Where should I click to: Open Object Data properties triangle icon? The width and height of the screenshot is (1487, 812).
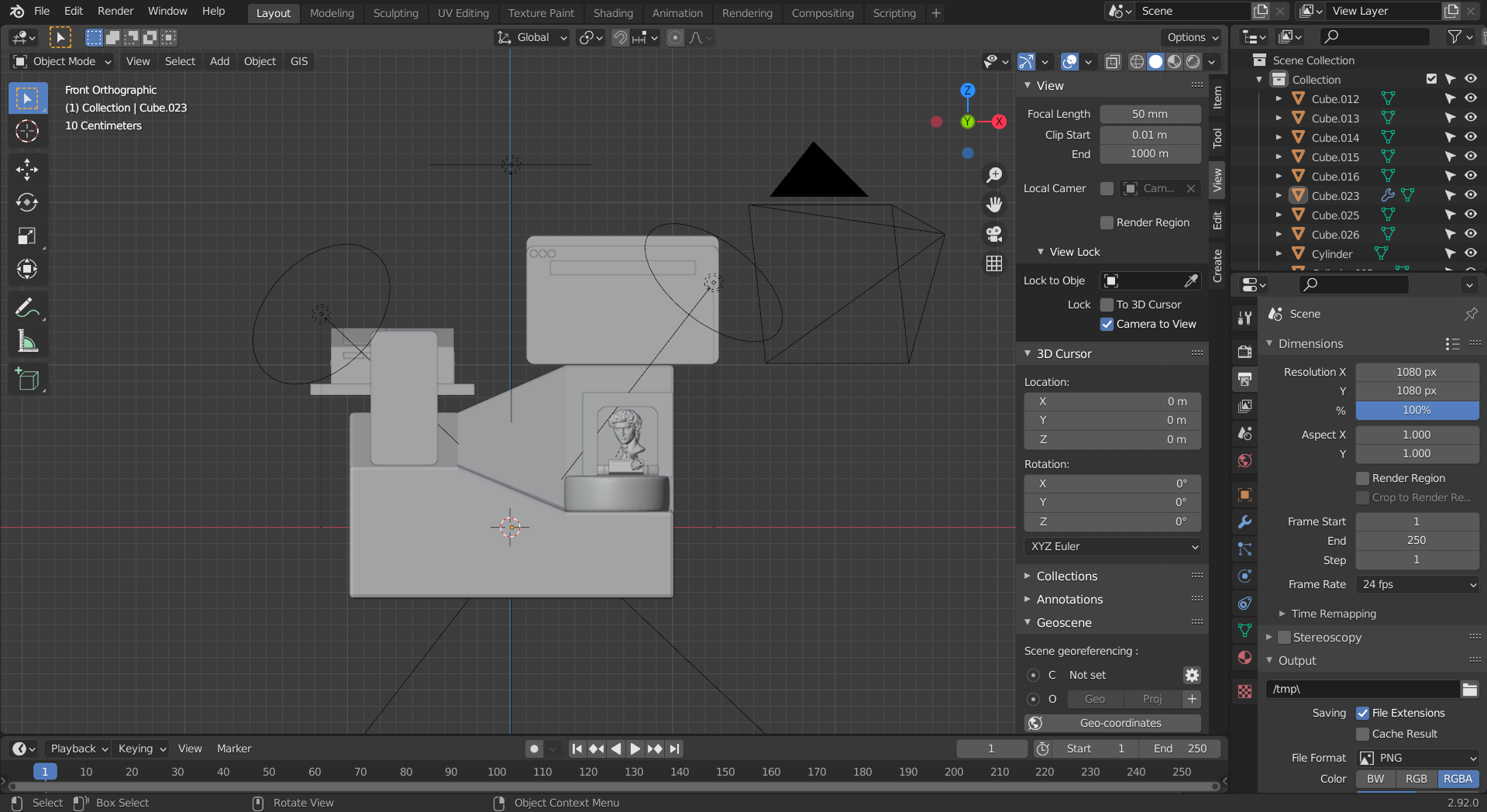click(x=1245, y=631)
